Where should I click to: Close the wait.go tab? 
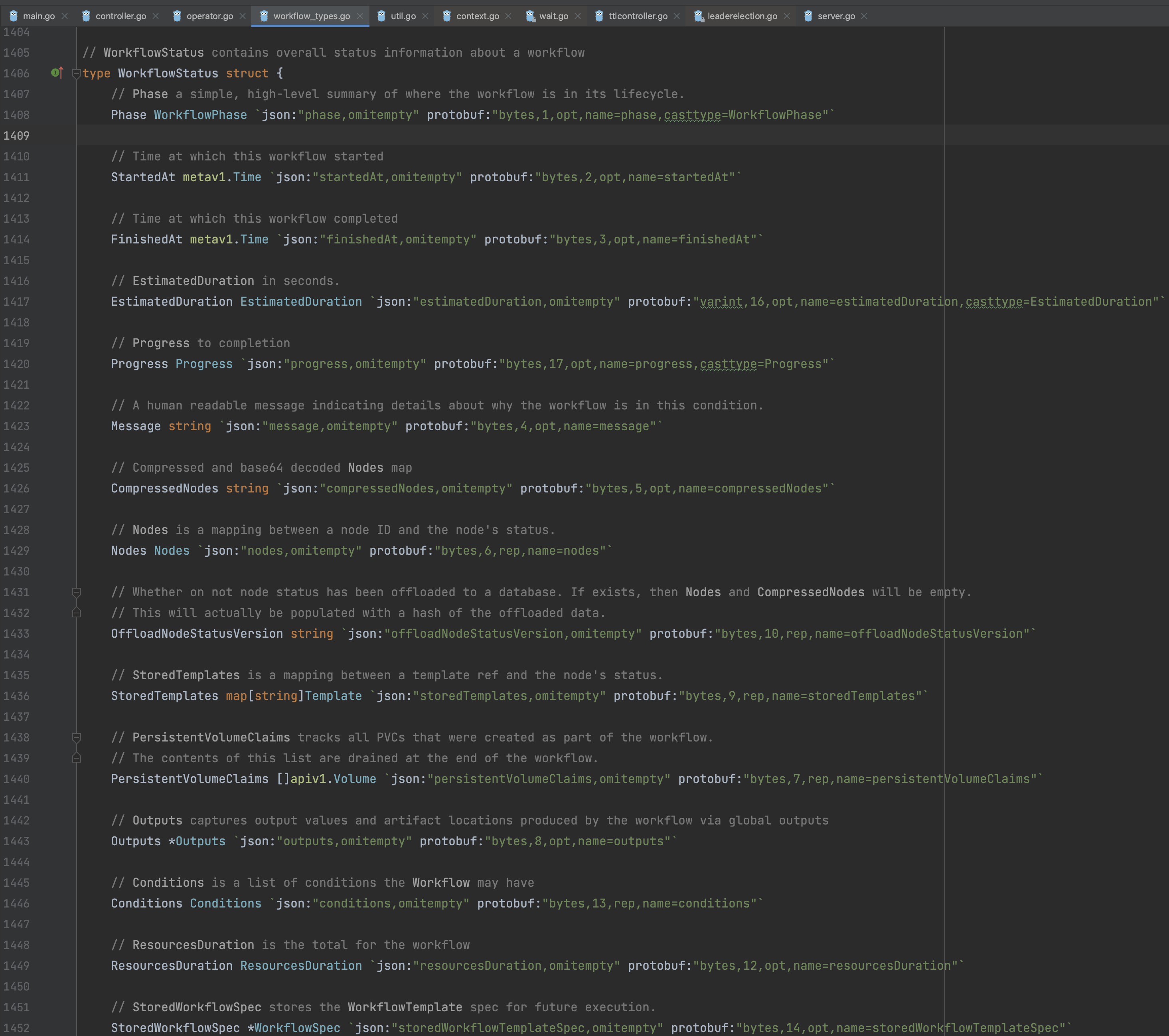click(578, 16)
